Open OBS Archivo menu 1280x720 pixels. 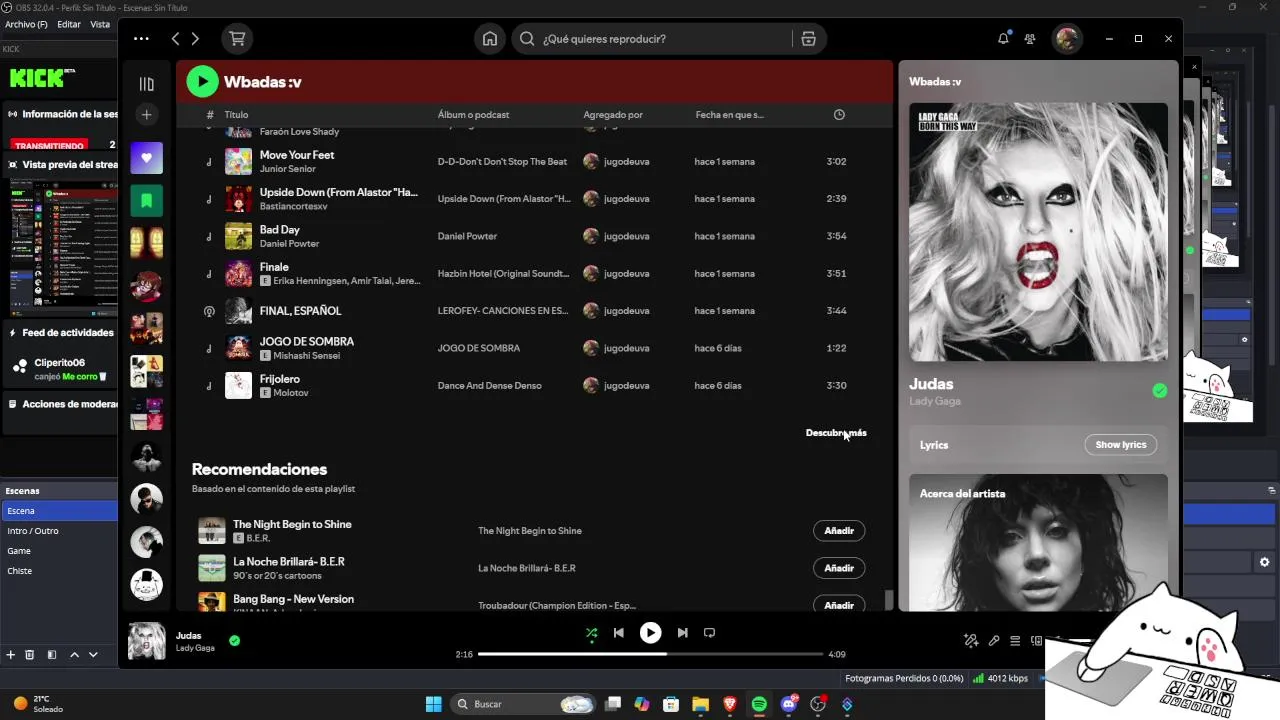(x=26, y=24)
